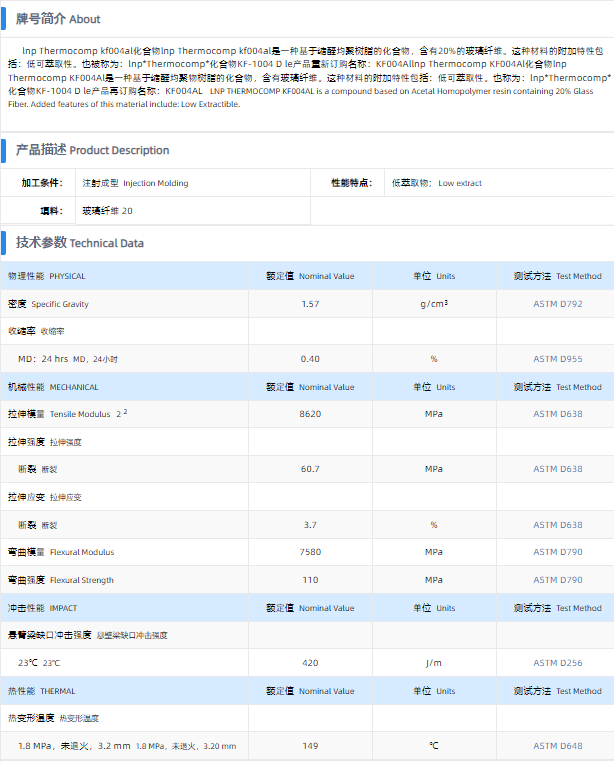The height and width of the screenshot is (762, 614).
Task: Select the impact strength value 420
Action: pyautogui.click(x=310, y=662)
